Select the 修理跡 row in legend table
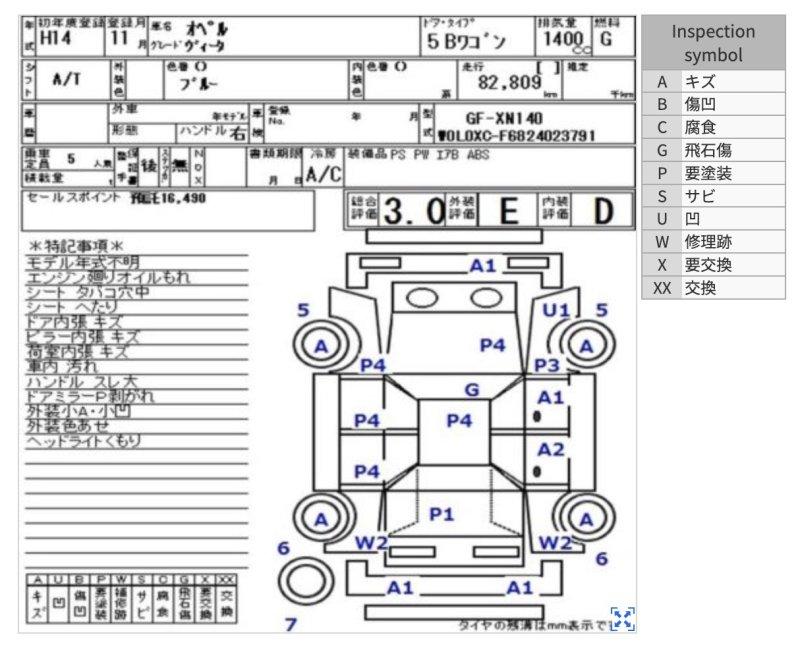Screen dimensions: 800x660 tap(713, 242)
